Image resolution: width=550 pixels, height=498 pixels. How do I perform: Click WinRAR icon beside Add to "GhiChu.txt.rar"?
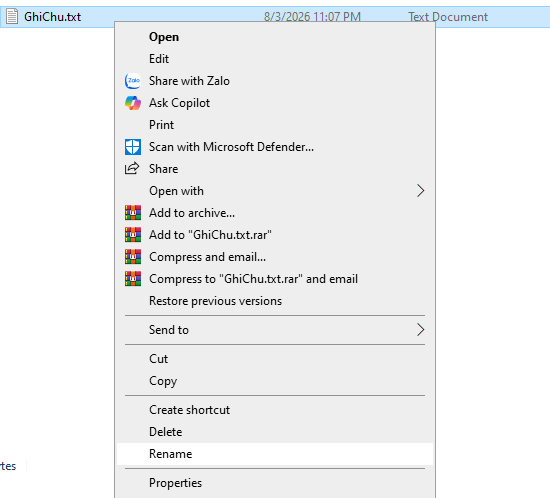point(133,235)
